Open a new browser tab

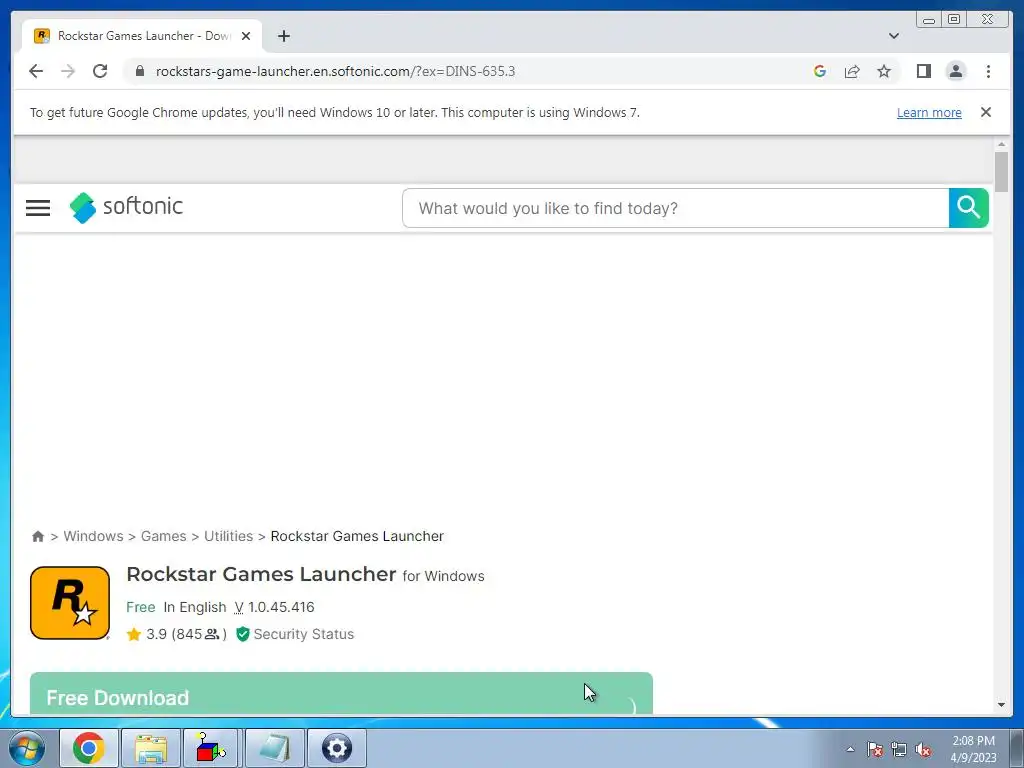(x=283, y=36)
